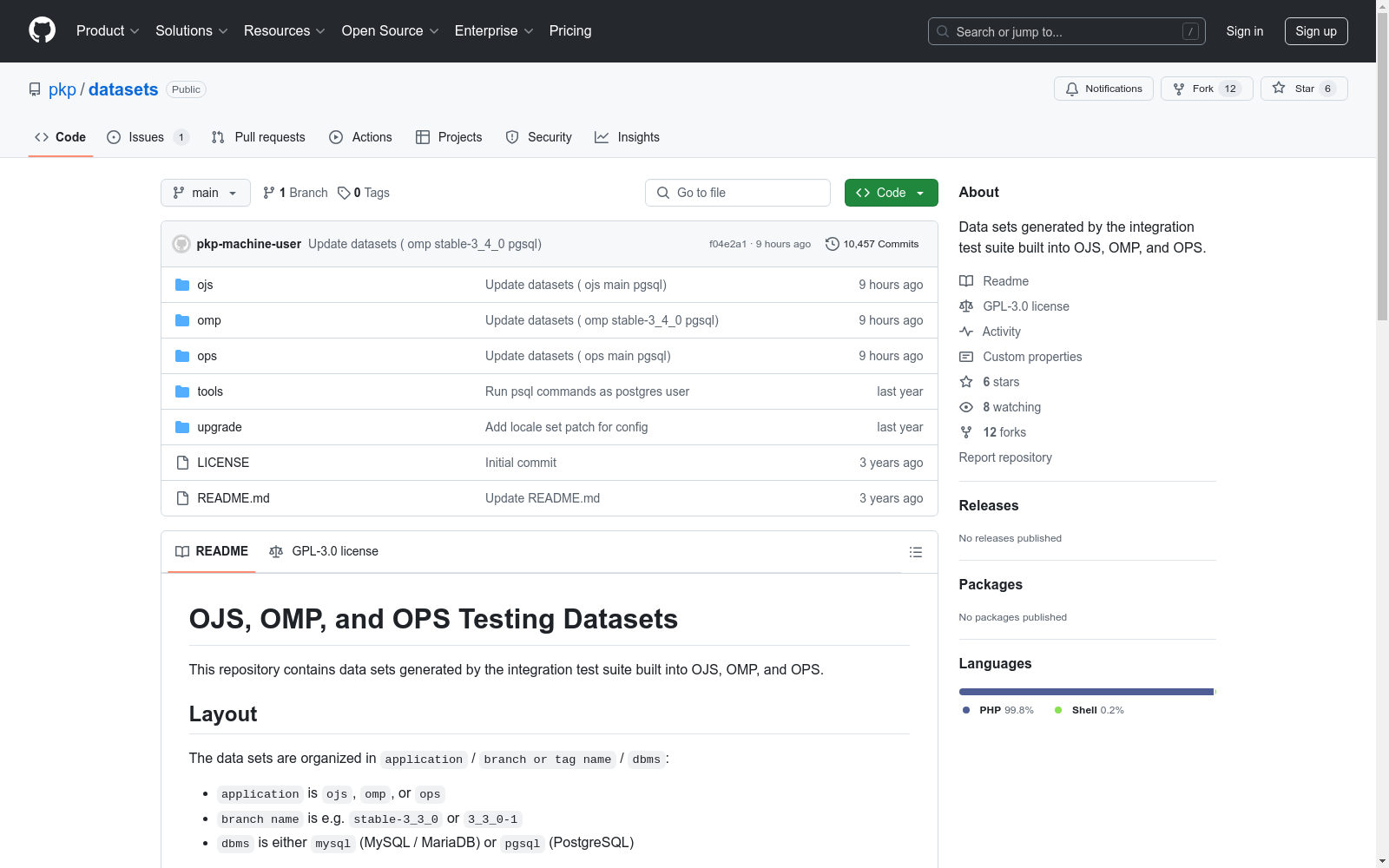Click the tag icon beside 0 Tags

[344, 193]
